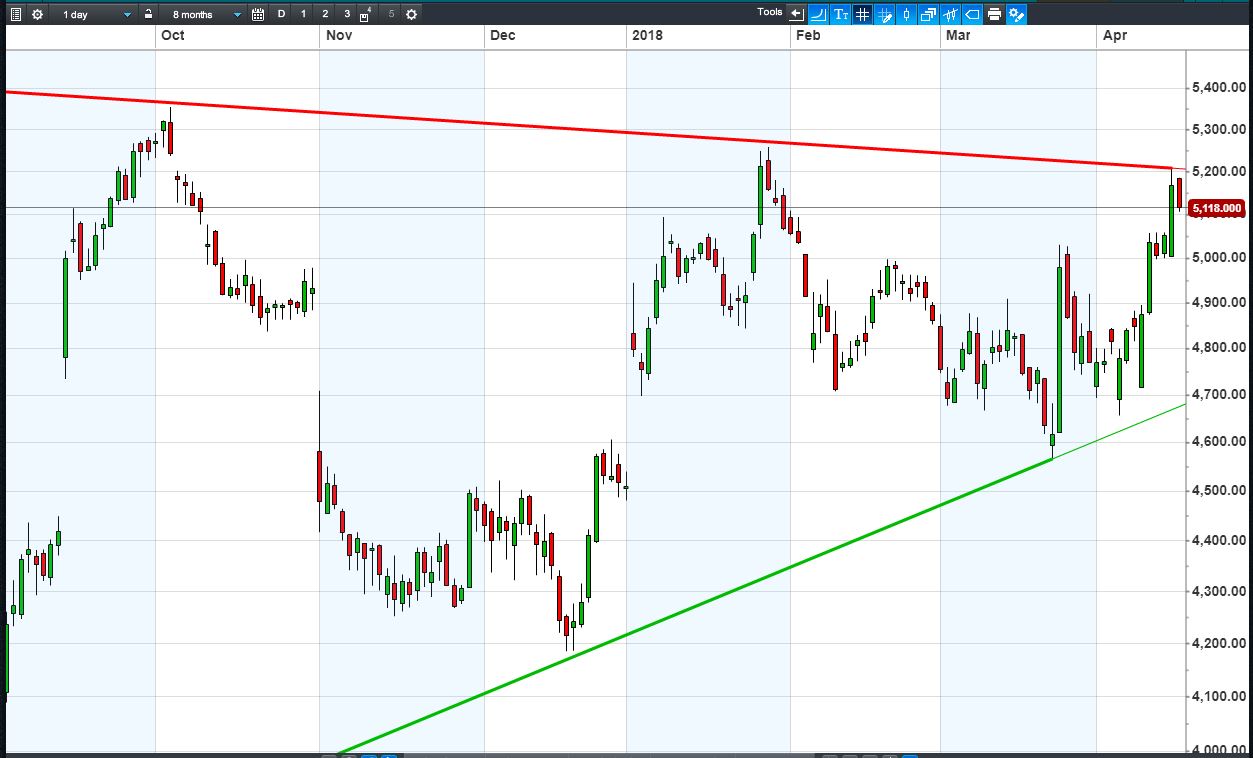Open the overlay windows tool

click(x=928, y=14)
